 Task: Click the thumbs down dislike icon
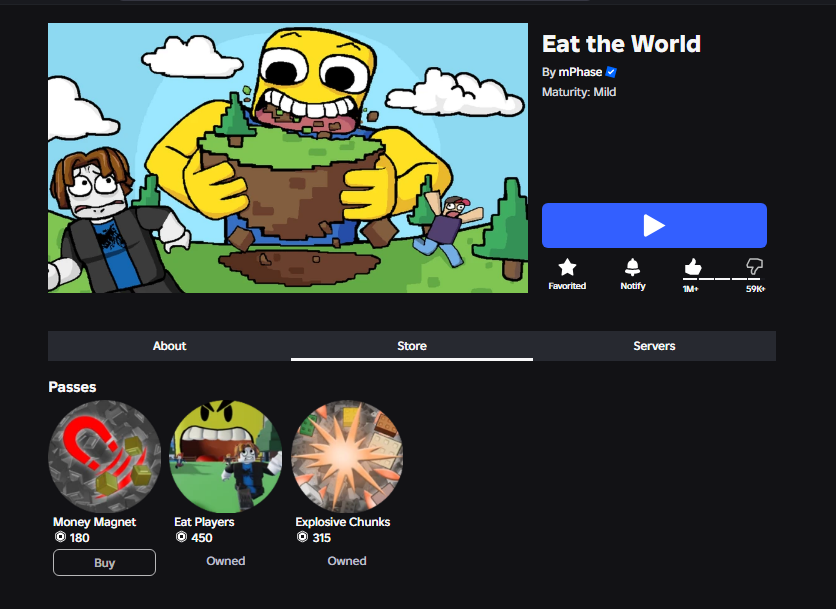tap(754, 266)
